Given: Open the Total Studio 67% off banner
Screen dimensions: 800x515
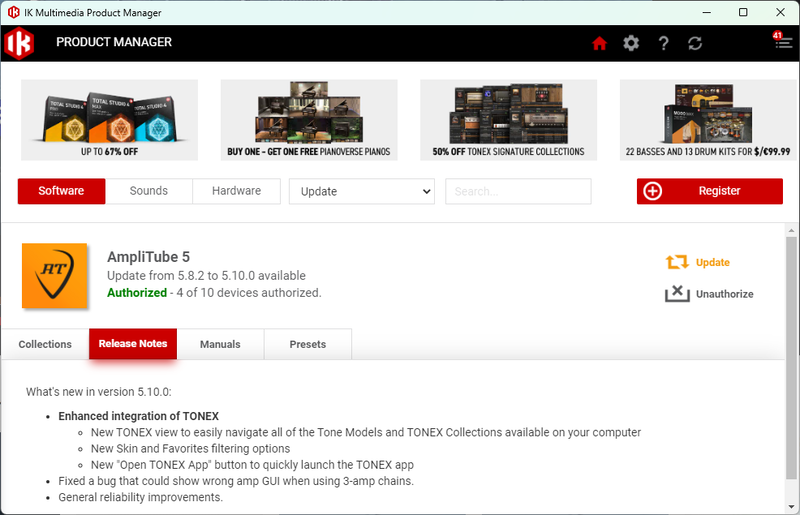Looking at the screenshot, I should [x=109, y=120].
